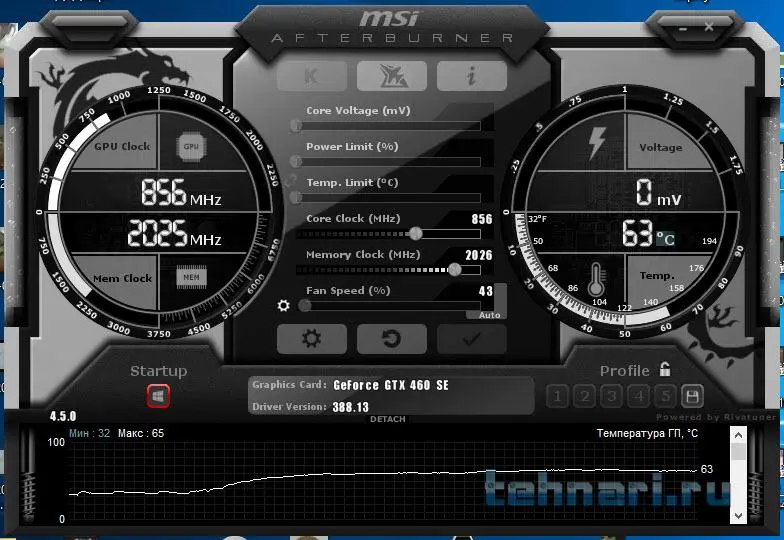The image size is (784, 540).
Task: Open settings gear button below sliders
Action: click(x=312, y=339)
